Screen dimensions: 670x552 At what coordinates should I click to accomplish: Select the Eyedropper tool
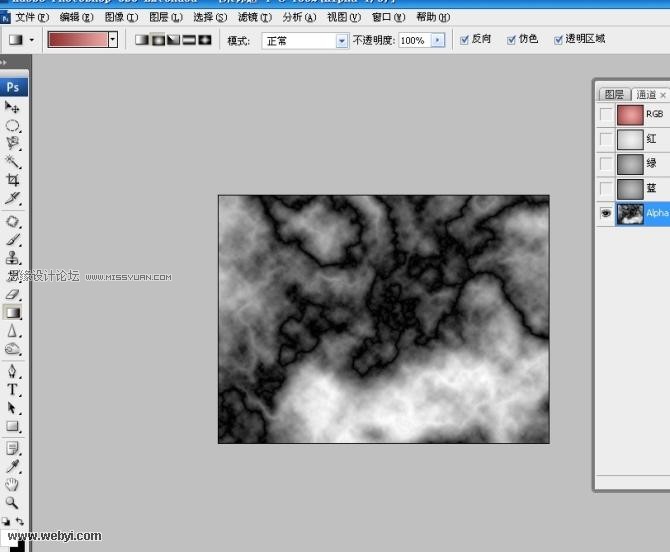(x=12, y=467)
